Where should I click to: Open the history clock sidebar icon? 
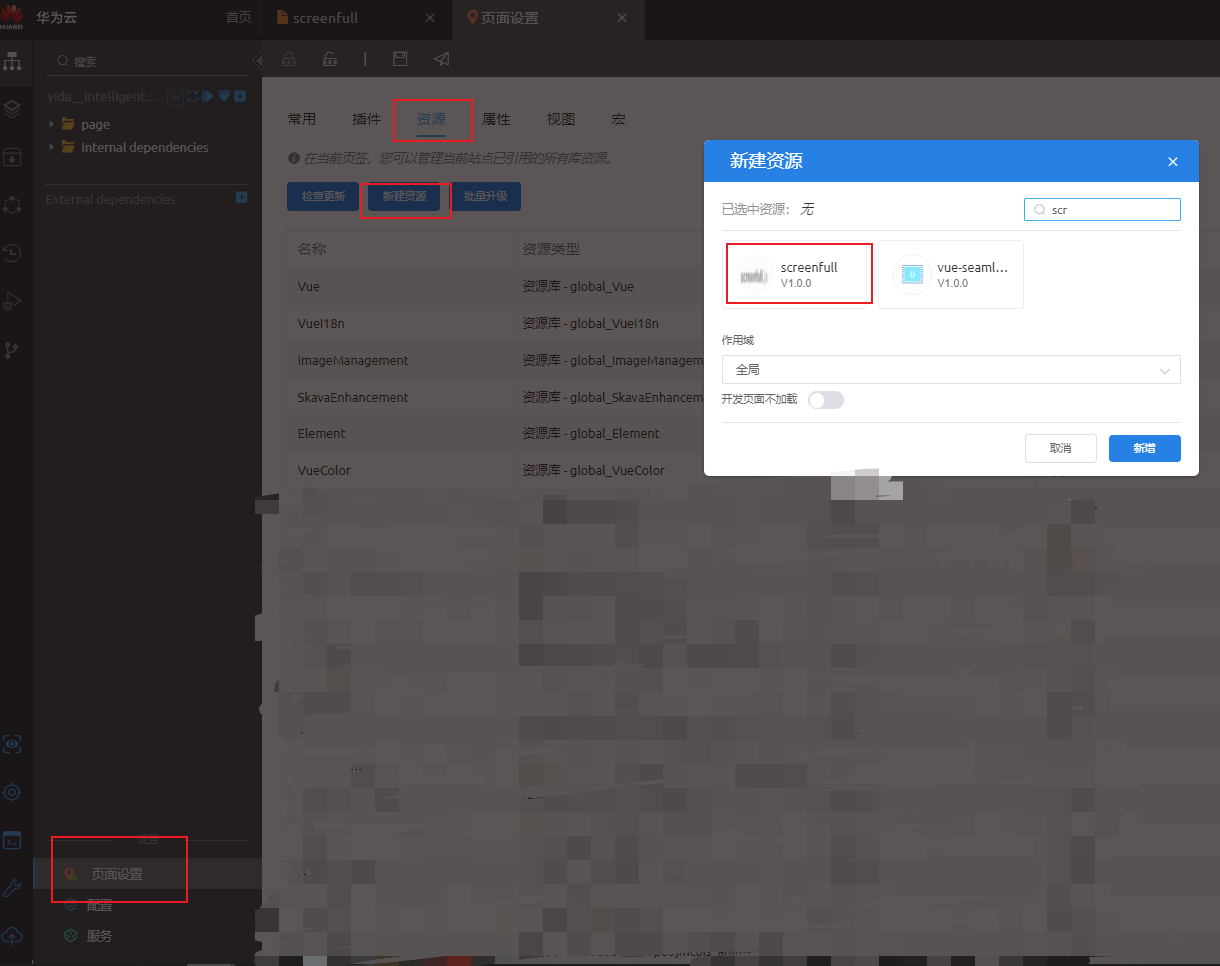coord(12,253)
